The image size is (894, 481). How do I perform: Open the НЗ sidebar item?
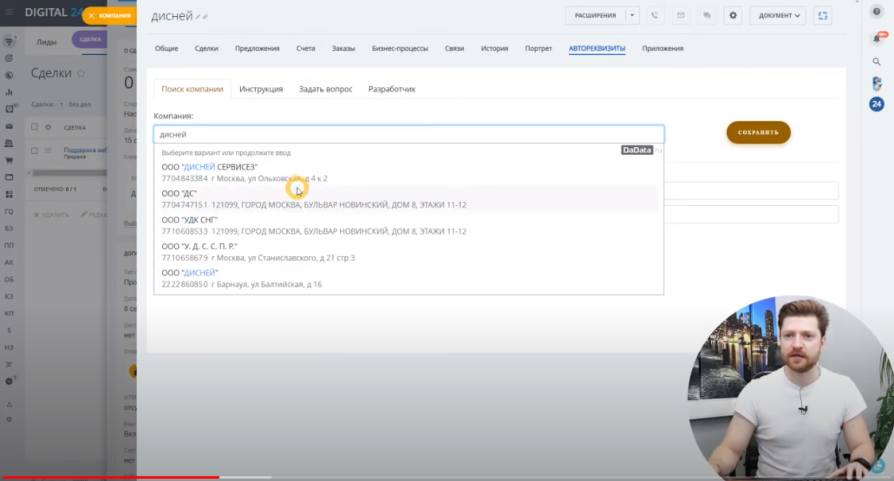click(x=9, y=348)
